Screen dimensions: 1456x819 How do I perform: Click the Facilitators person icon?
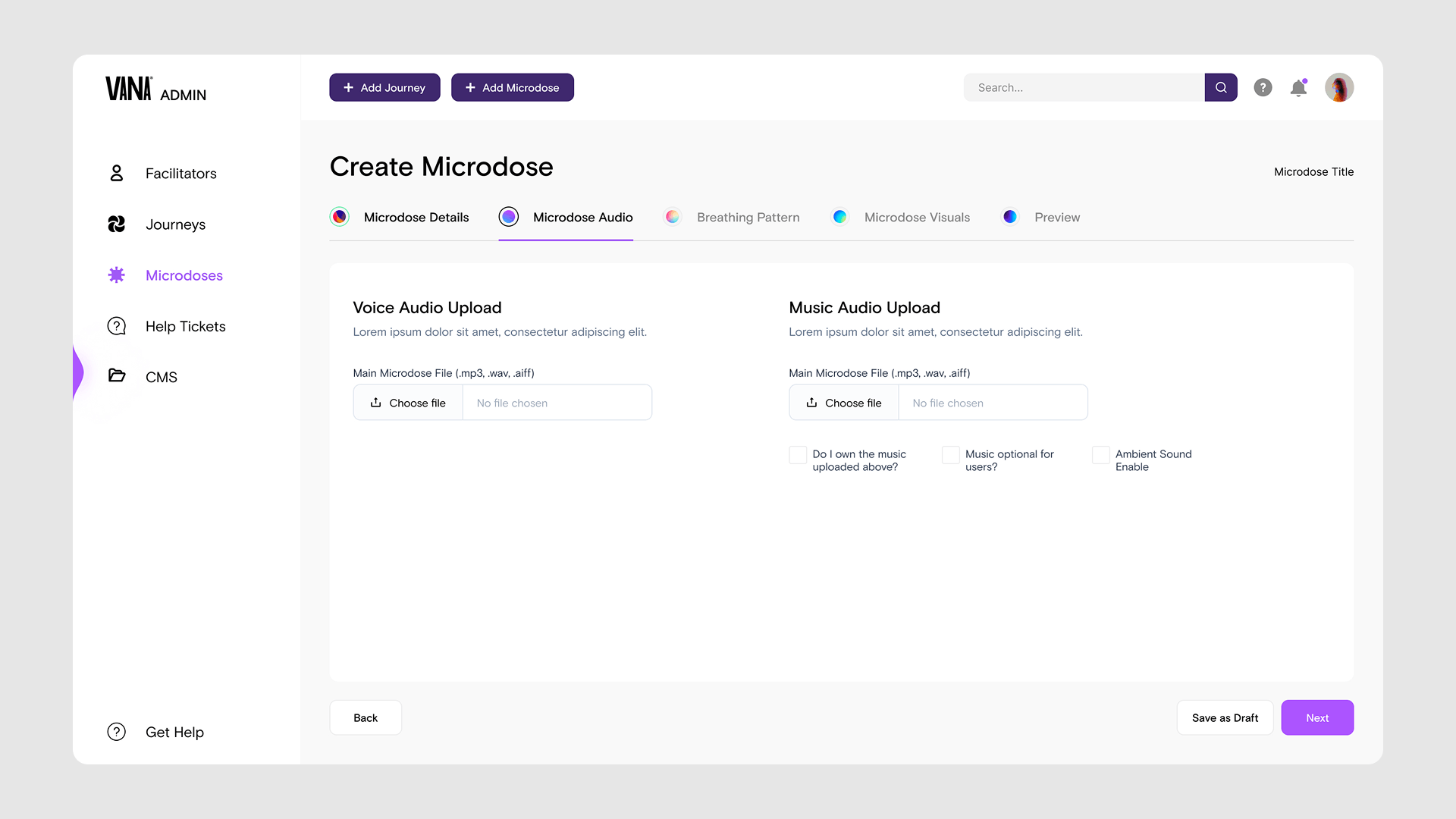[x=116, y=174]
